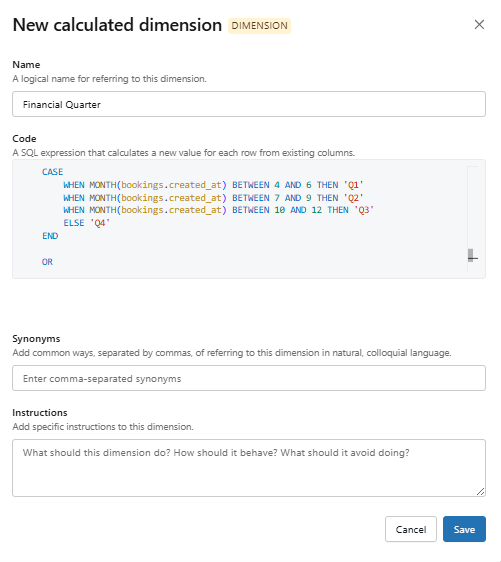Place cursor on the OR keyword line
This screenshot has height=562, width=501.
tap(47, 262)
